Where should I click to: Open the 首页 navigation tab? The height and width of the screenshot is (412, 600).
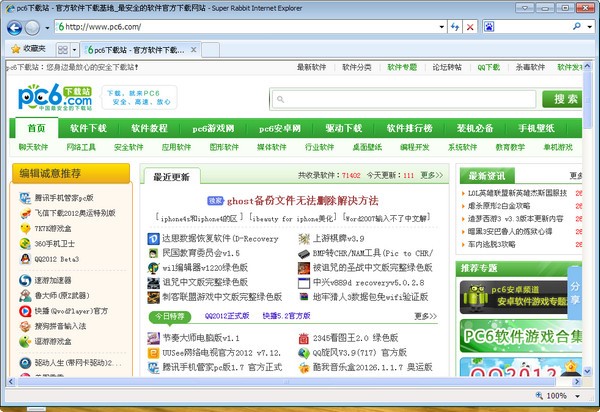pyautogui.click(x=37, y=128)
